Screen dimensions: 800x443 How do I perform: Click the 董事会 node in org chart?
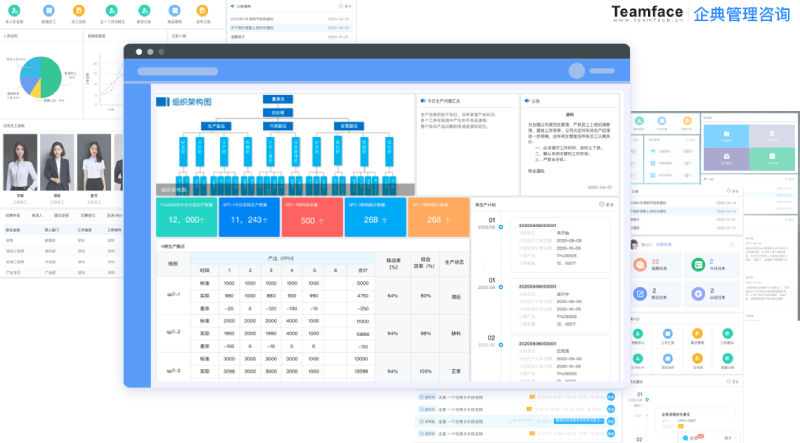[x=279, y=99]
